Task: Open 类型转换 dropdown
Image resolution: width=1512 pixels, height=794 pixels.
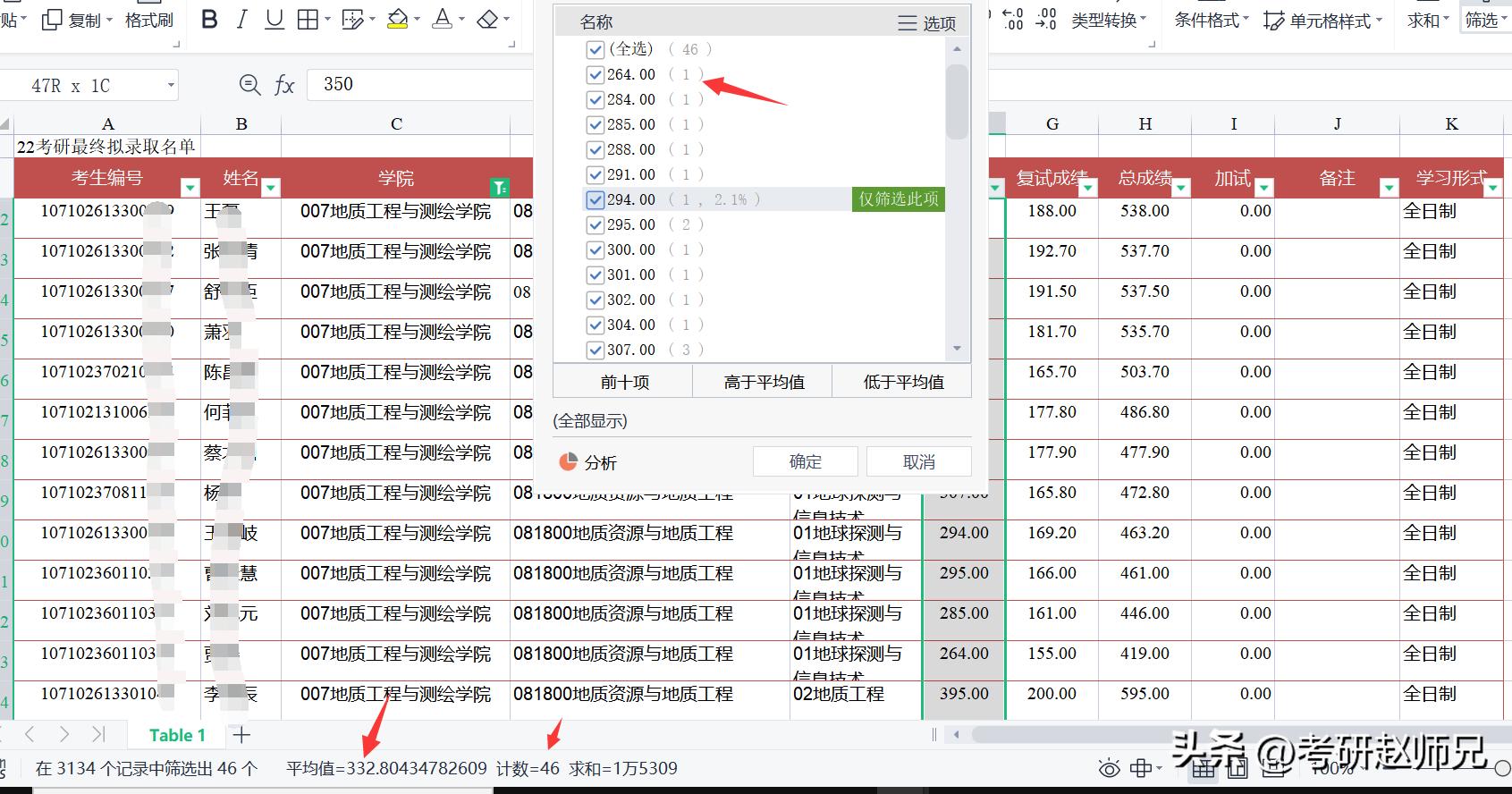Action: [1110, 20]
